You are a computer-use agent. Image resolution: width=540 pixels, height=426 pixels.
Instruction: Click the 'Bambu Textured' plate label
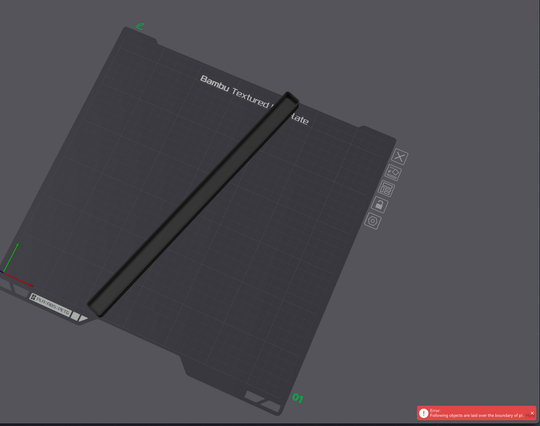point(235,92)
